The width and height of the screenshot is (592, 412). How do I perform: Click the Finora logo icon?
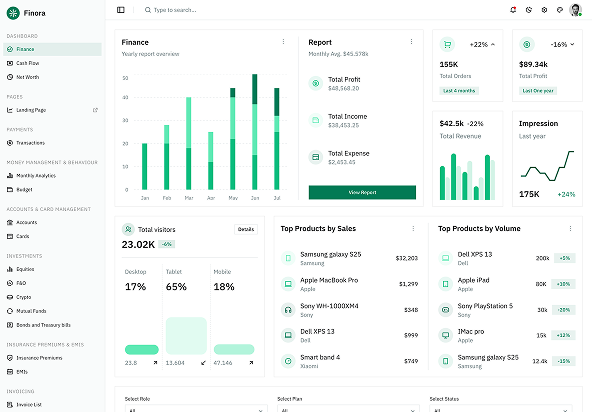13,13
